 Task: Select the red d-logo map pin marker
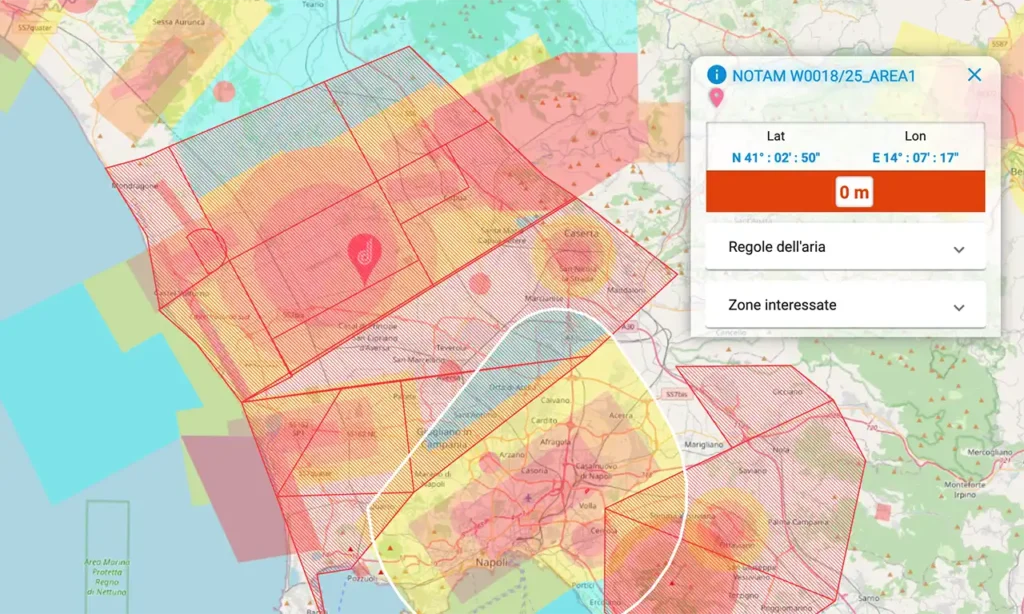[x=364, y=259]
